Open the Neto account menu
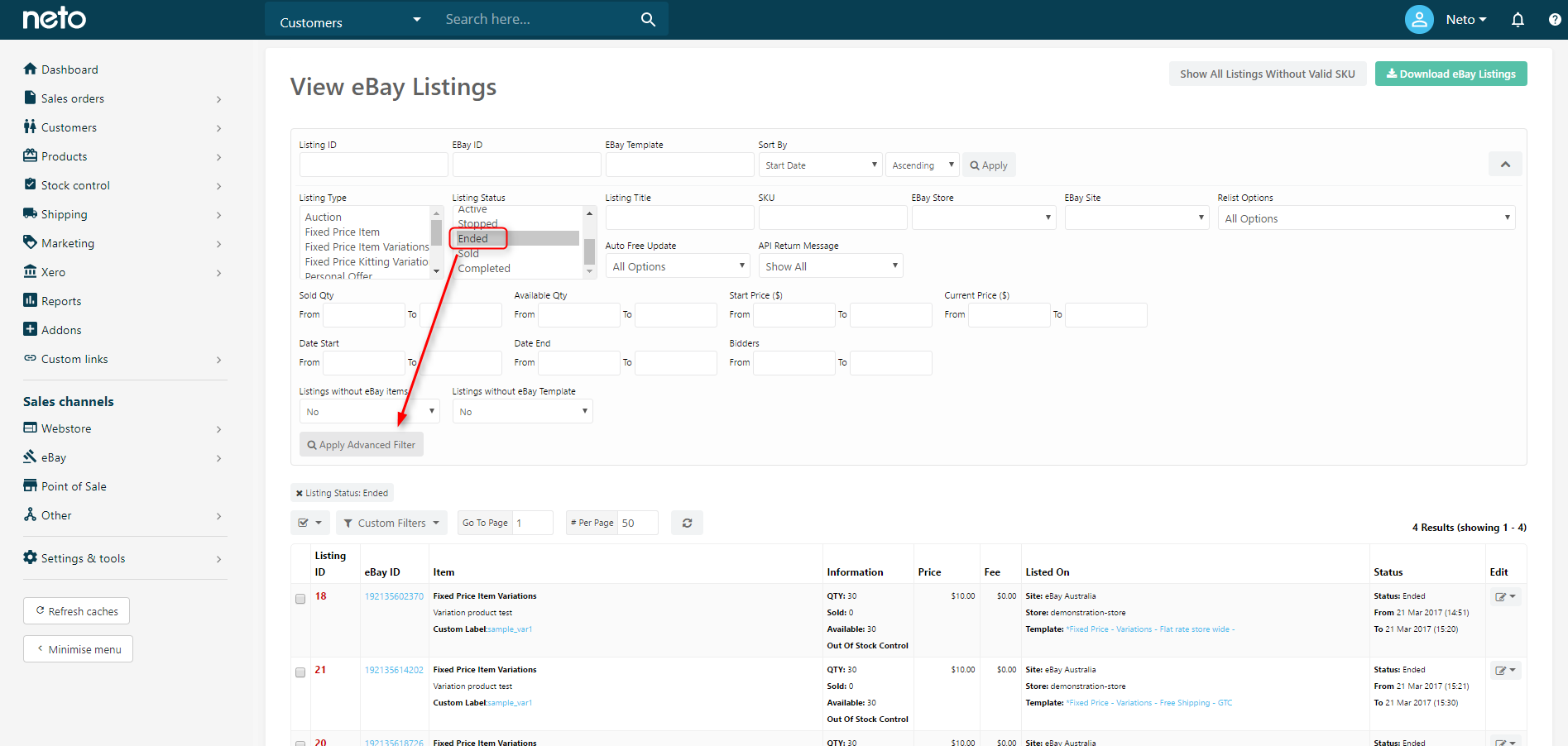1568x746 pixels. point(1465,20)
